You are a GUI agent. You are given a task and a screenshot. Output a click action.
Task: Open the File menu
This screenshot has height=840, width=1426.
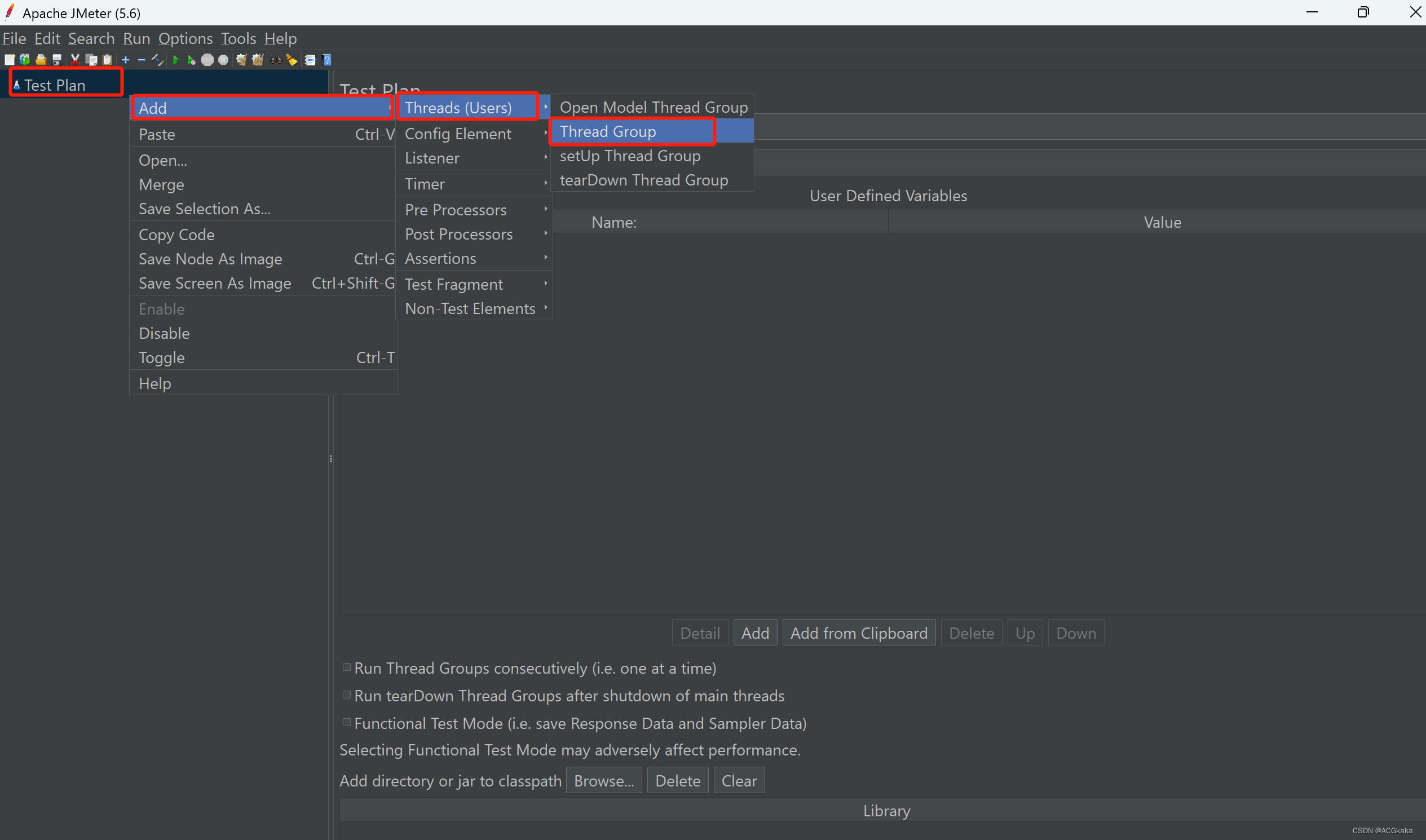14,38
